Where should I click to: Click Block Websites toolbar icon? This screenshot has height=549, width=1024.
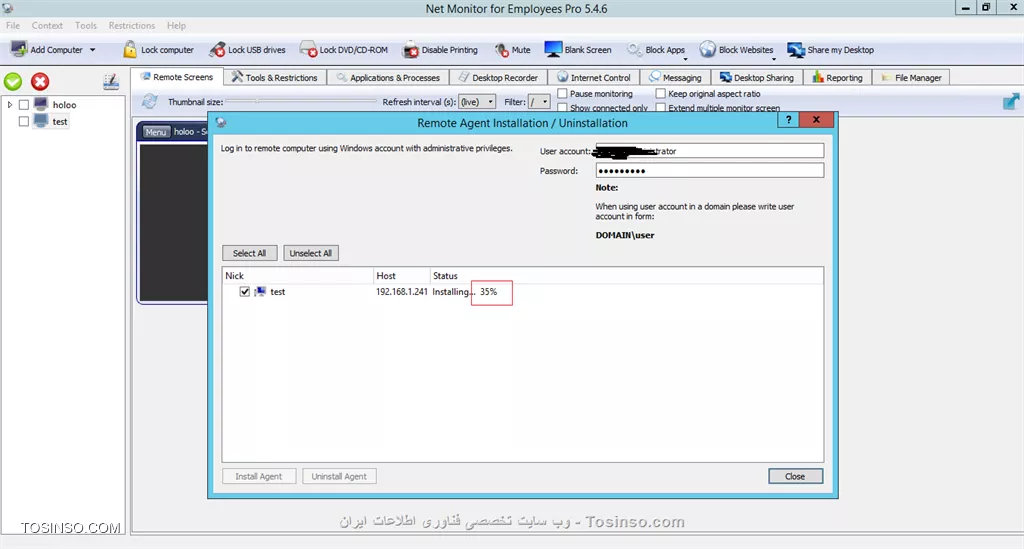point(708,50)
